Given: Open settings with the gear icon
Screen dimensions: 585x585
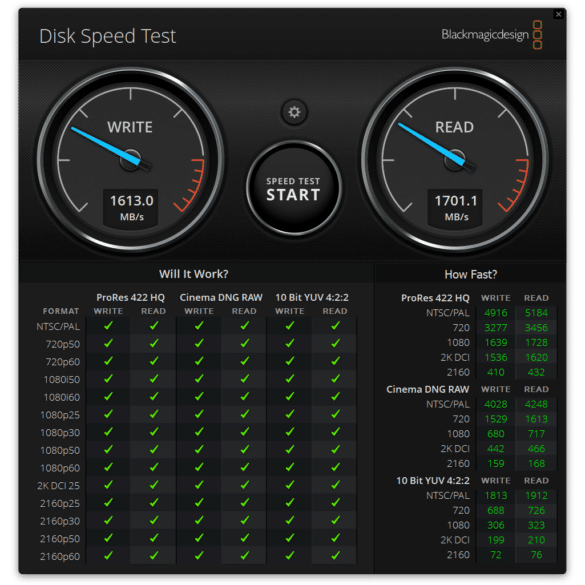Looking at the screenshot, I should pos(294,112).
